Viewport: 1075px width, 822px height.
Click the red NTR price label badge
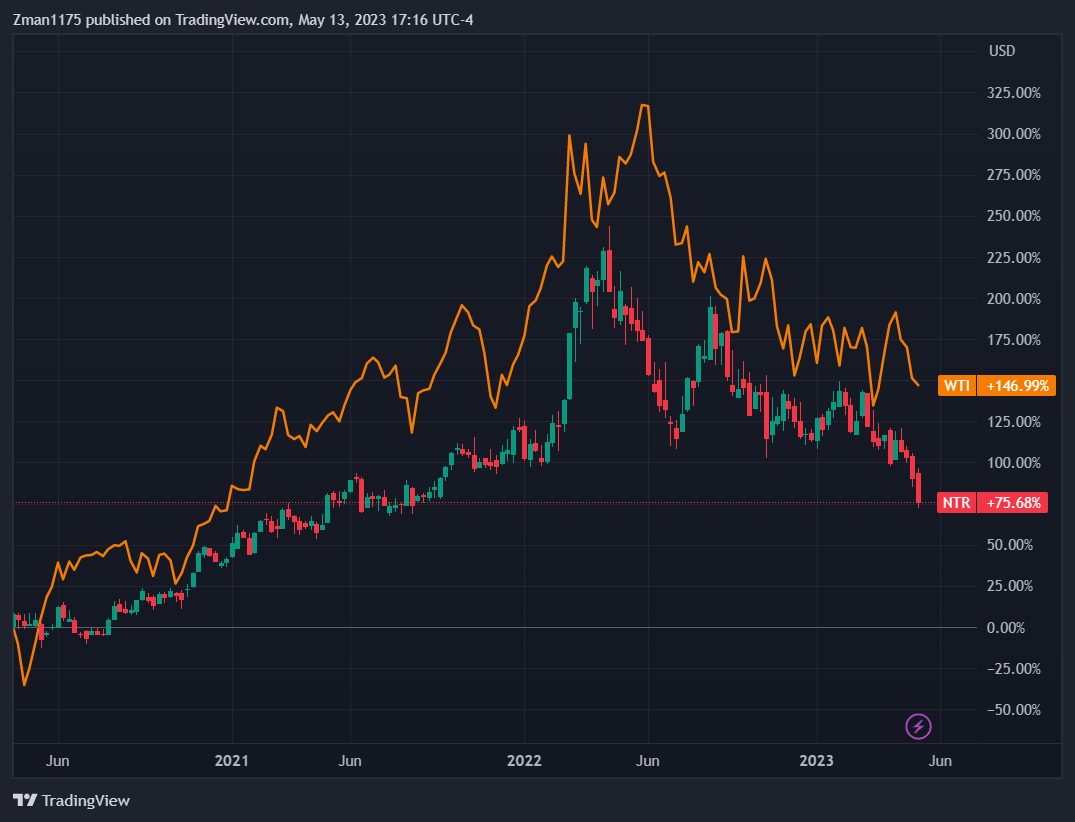(954, 503)
